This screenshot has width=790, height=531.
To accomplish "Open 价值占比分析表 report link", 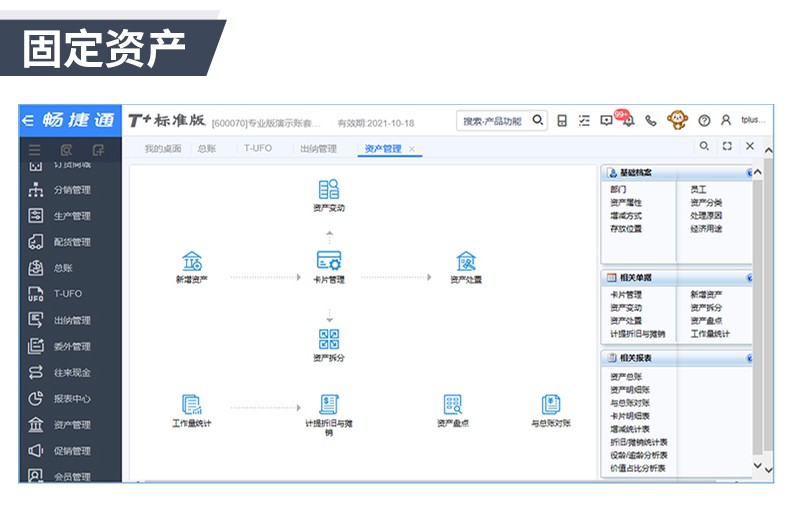I will 637,468.
